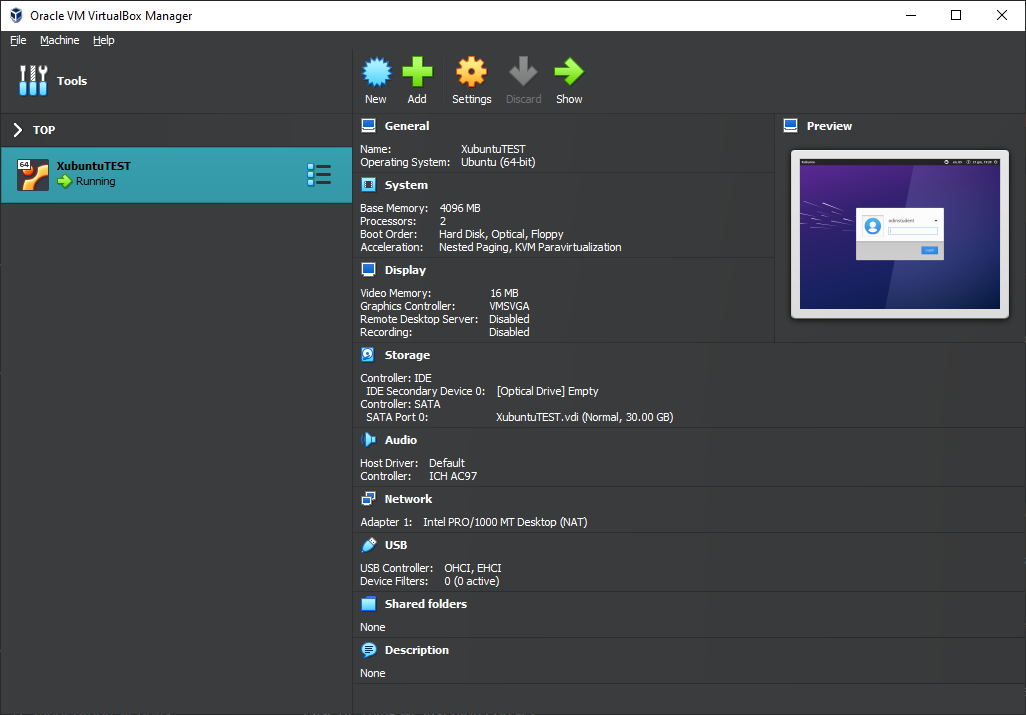Click the Add machine green plus icon
This screenshot has height=715, width=1026.
pyautogui.click(x=417, y=72)
